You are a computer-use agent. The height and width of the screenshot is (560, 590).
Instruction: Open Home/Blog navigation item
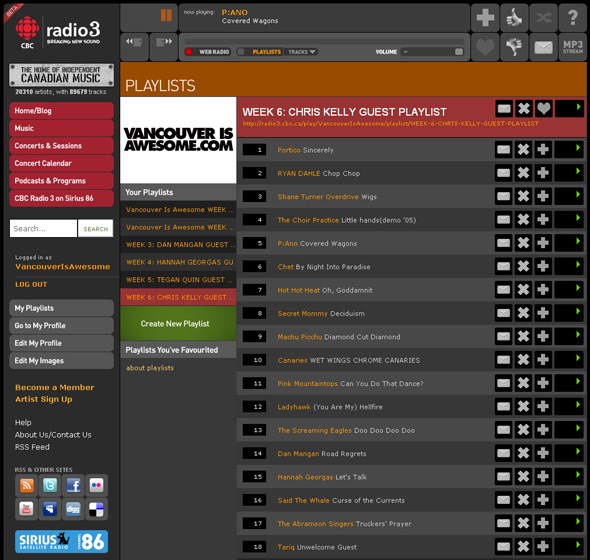(x=62, y=111)
